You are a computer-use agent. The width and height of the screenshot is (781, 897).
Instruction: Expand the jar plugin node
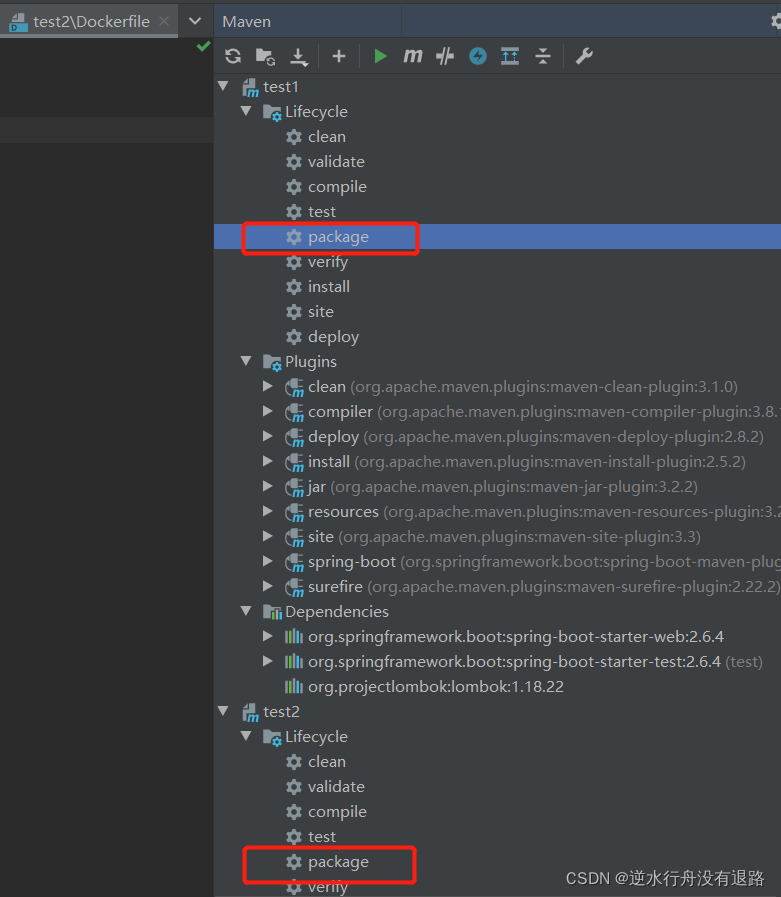click(x=267, y=486)
